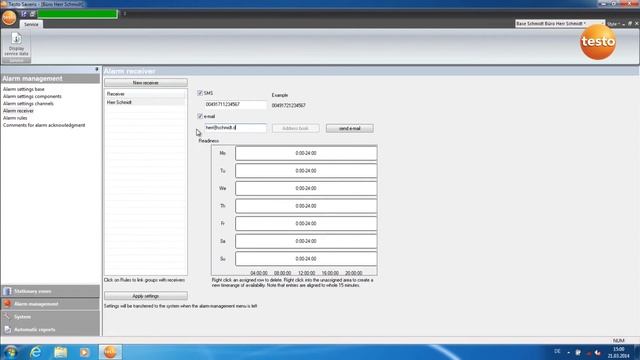Restore the inner document window

[630, 24]
